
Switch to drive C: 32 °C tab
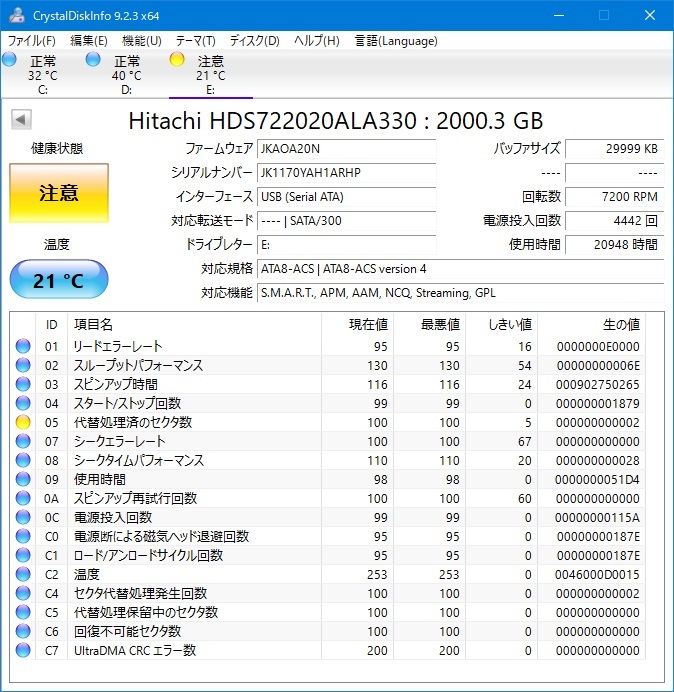click(x=43, y=74)
